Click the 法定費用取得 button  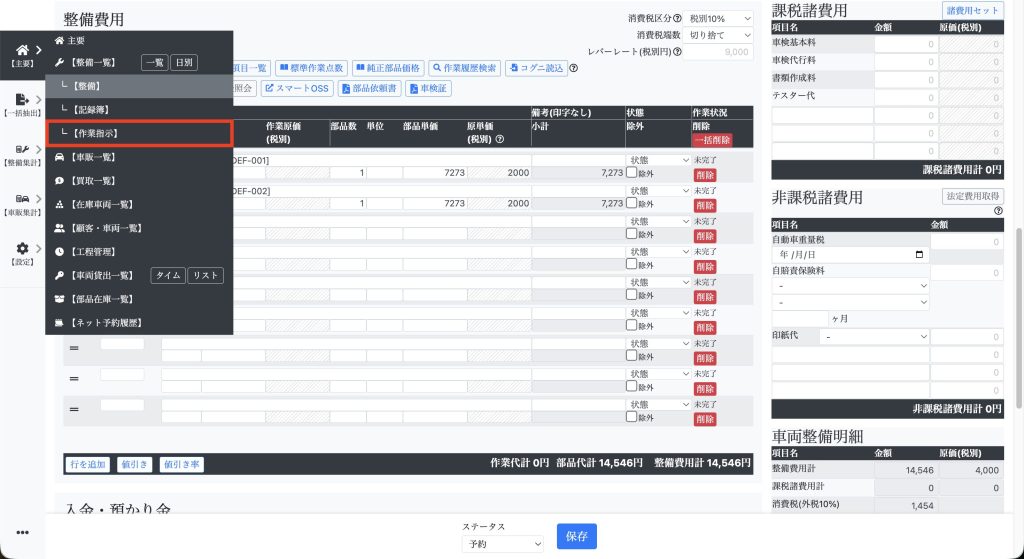coord(972,196)
